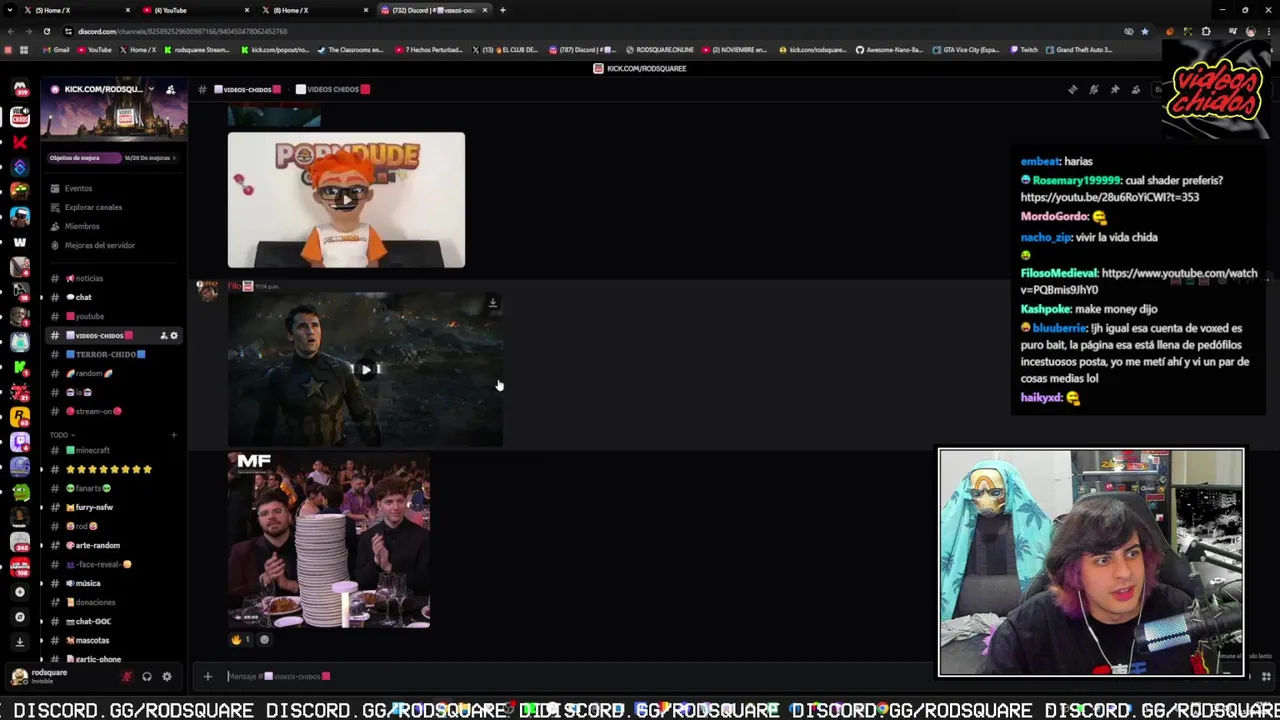
Task: Reload the page in browser toolbar
Action: [46, 31]
